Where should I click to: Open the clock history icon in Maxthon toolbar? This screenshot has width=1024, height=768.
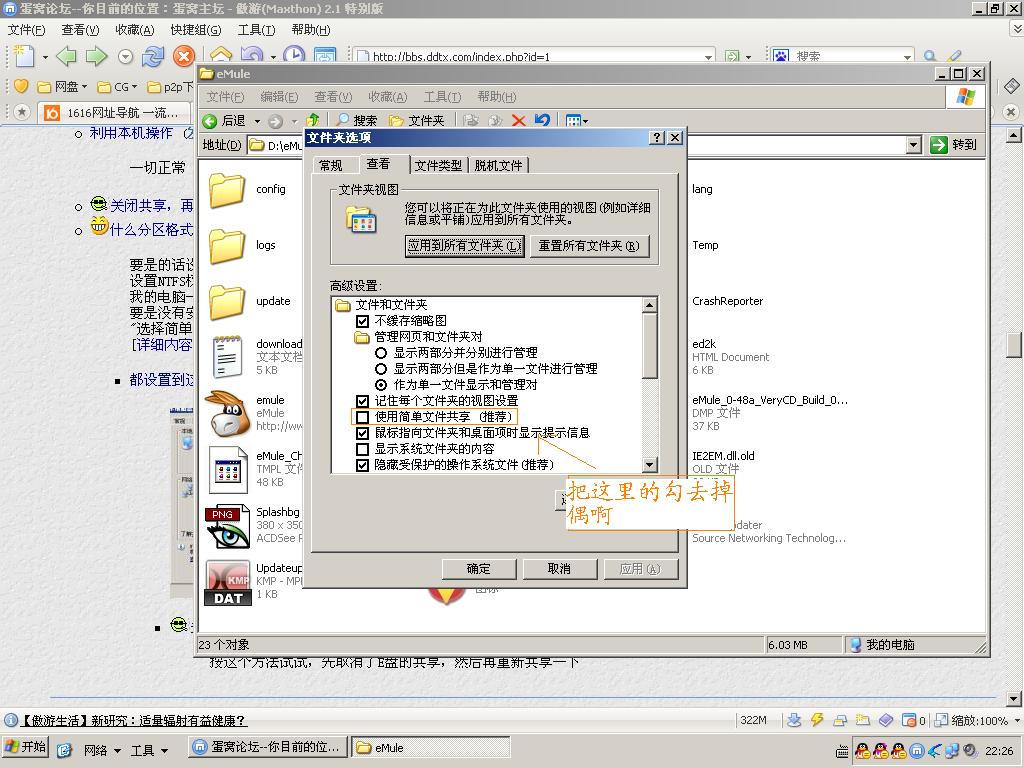[294, 55]
